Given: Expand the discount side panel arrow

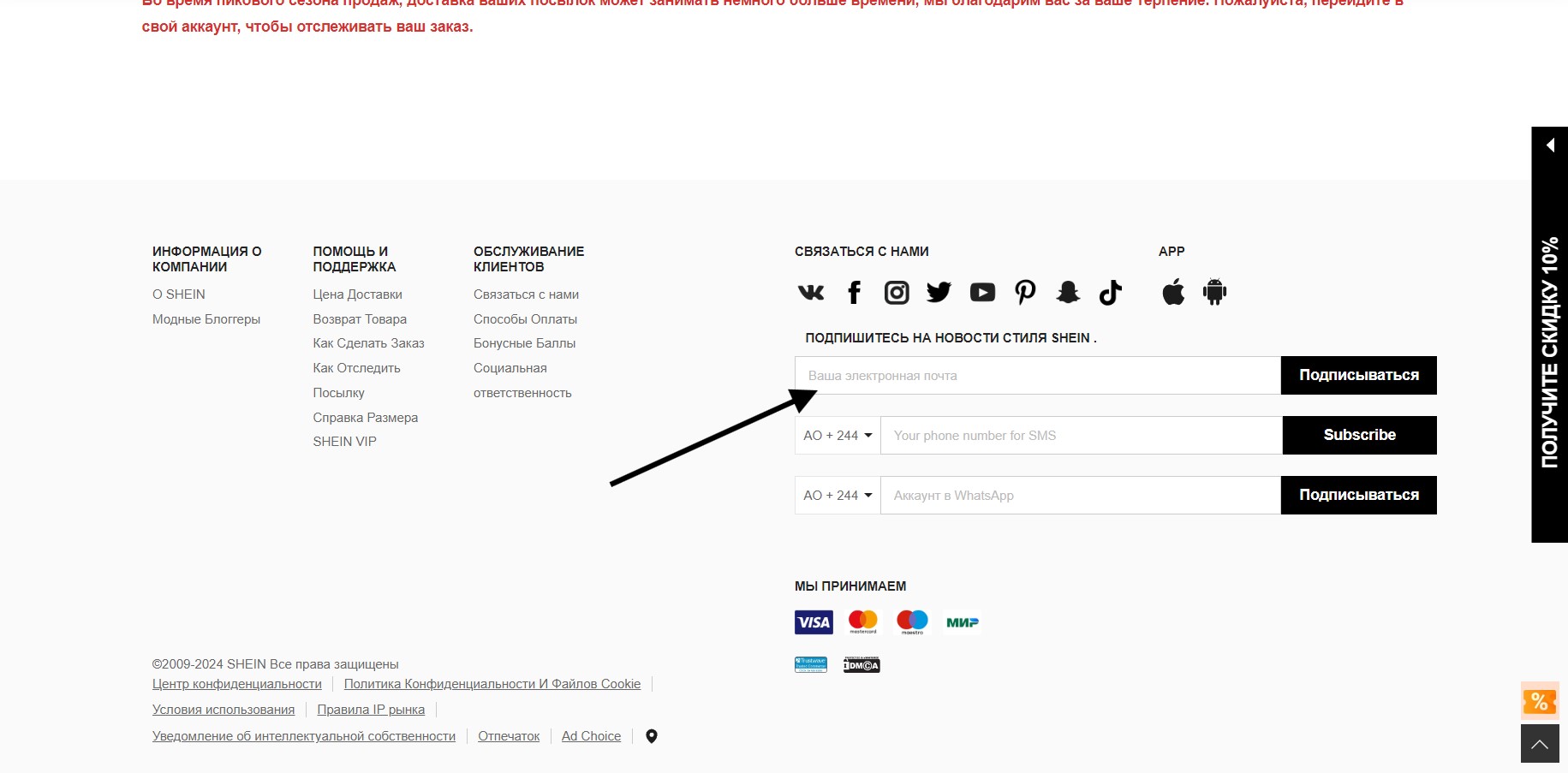Looking at the screenshot, I should [1550, 146].
